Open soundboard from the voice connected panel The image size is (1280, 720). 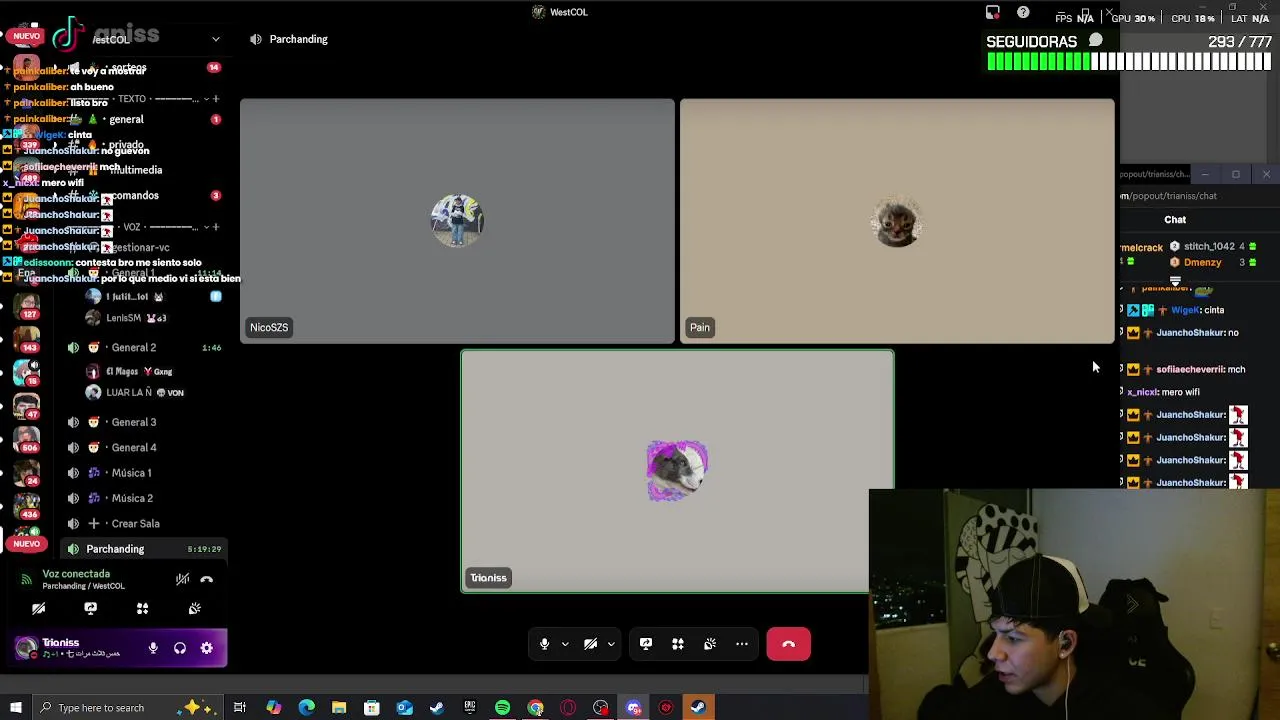tap(194, 608)
